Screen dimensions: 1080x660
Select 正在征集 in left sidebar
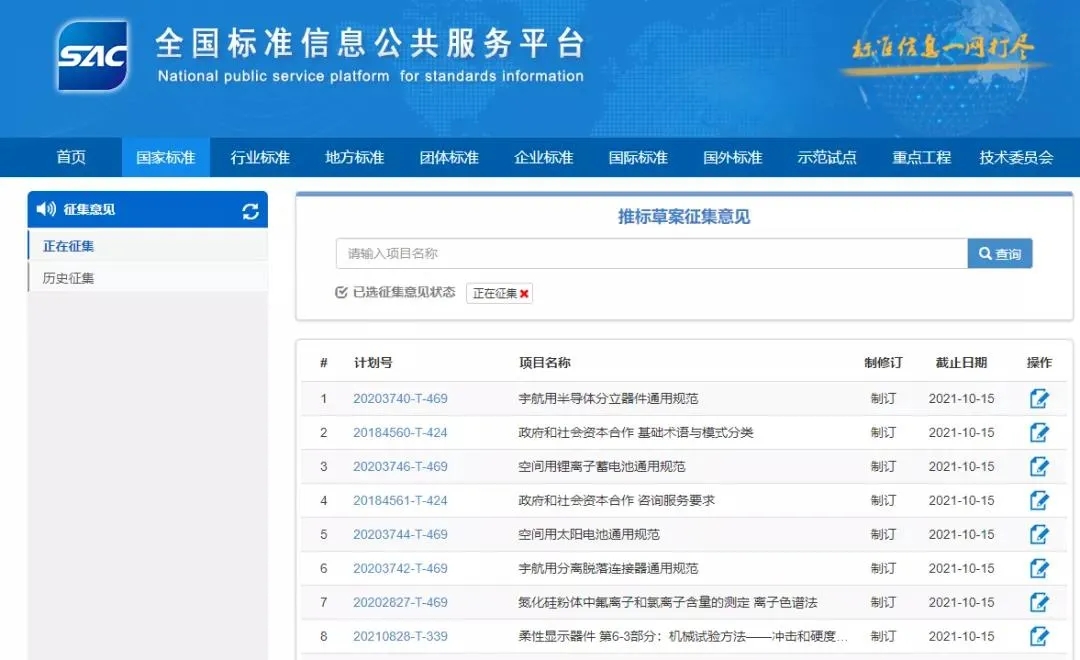(69, 246)
